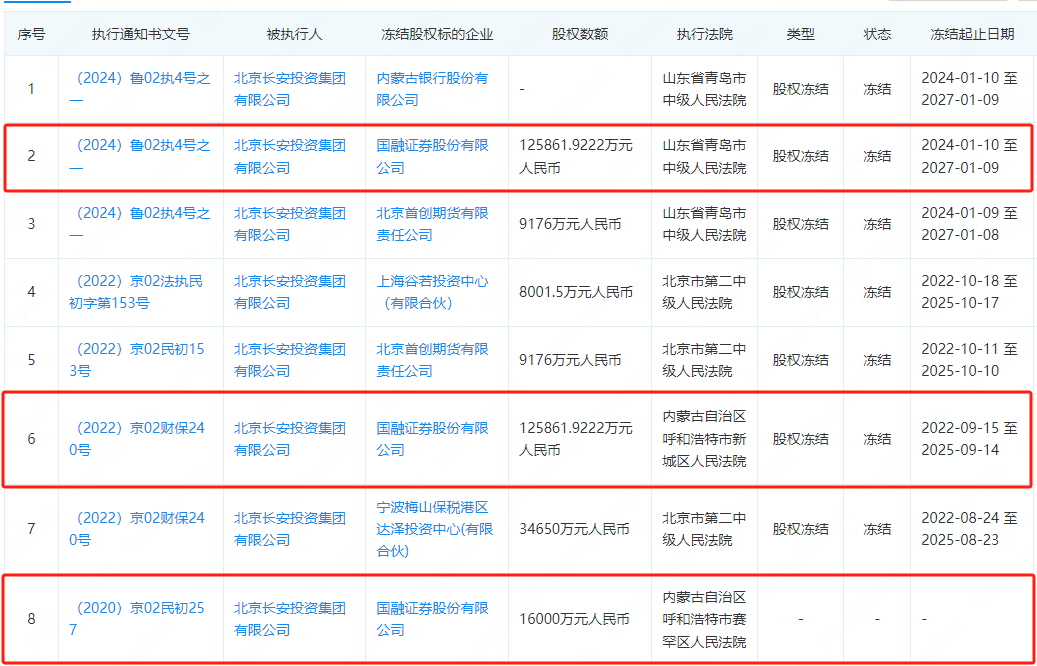Open 上海谷若投资中心(有限合伙) link

click(433, 292)
